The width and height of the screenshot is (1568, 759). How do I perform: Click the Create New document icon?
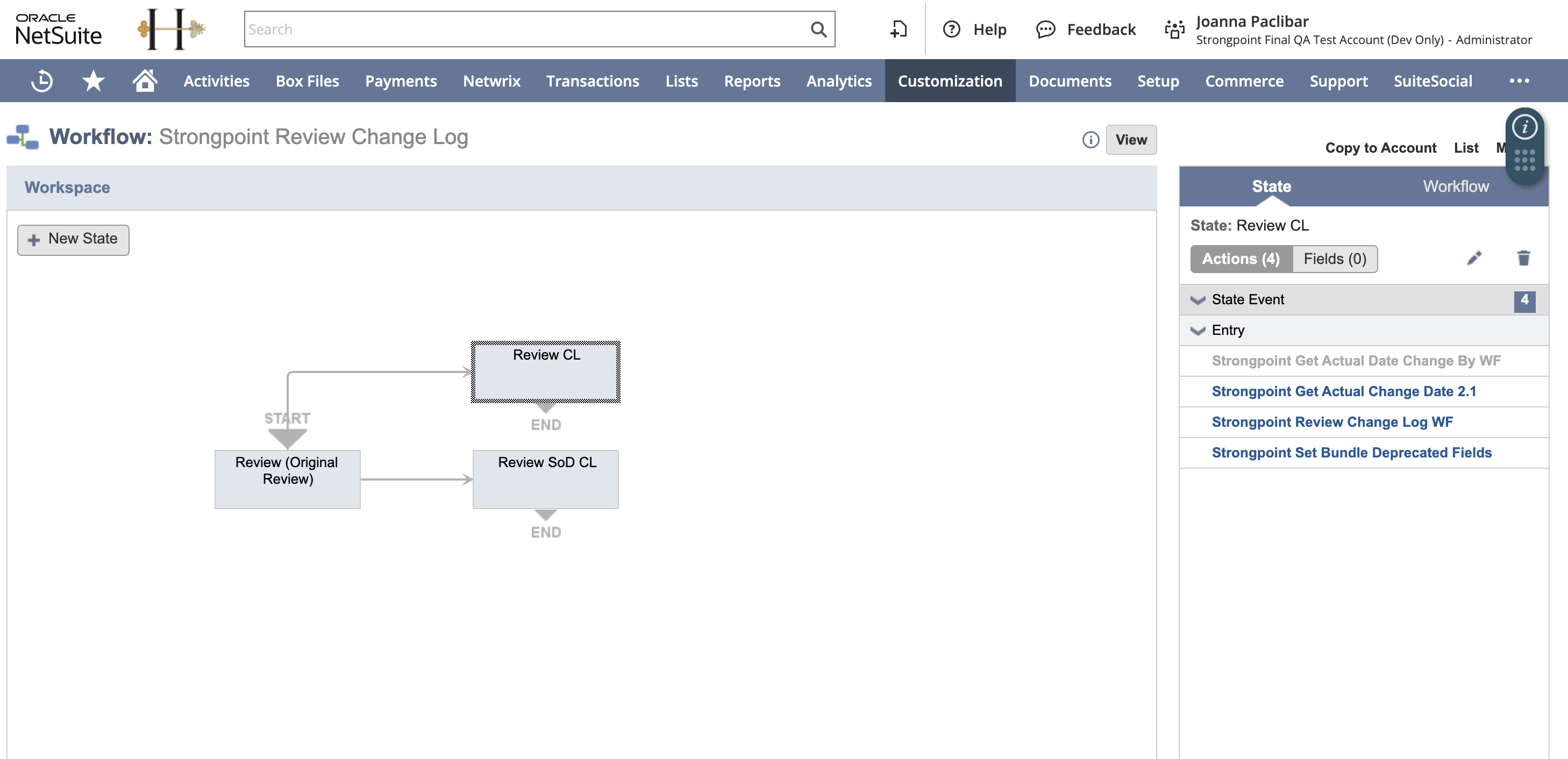point(899,29)
